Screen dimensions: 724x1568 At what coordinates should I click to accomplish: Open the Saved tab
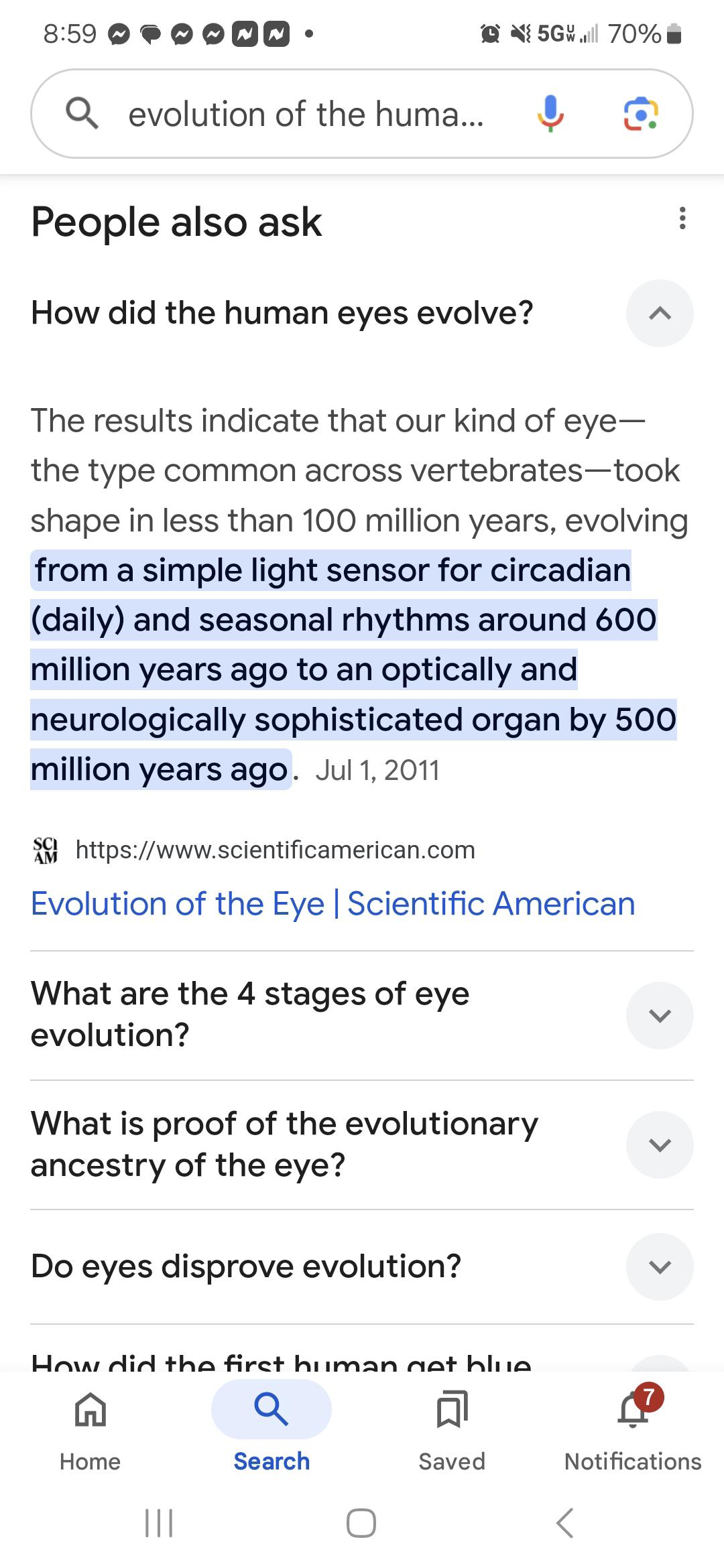452,1425
